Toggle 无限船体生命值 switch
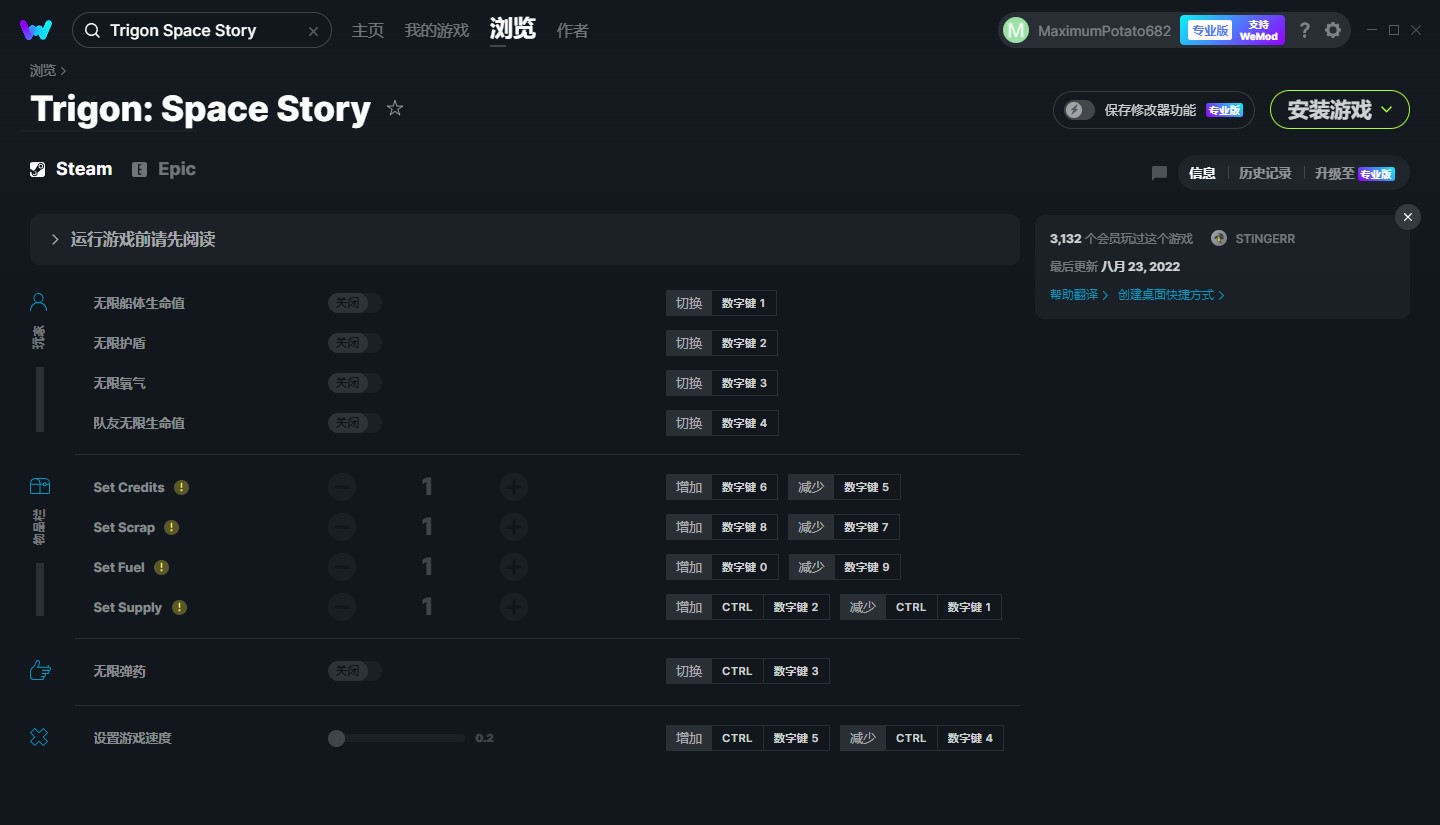Screen dimensions: 1440x825 click(x=355, y=303)
